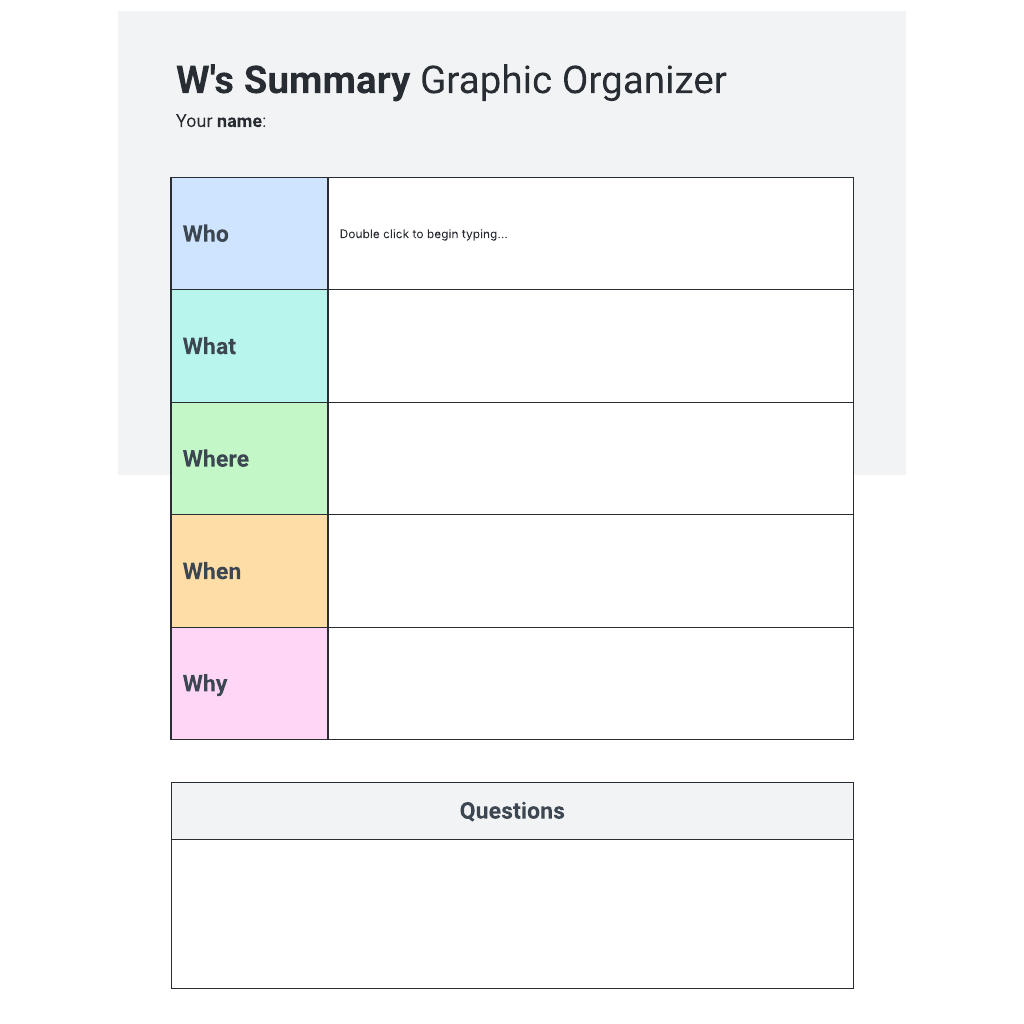Click the 'Double click to begin typing...' text
The width and height of the screenshot is (1024, 1024).
[423, 234]
